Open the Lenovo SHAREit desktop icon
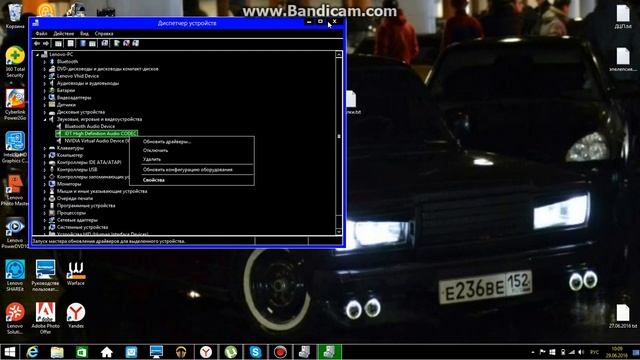 [15, 276]
